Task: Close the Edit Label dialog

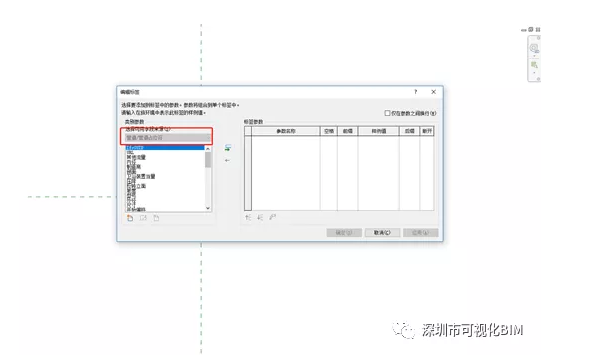Action: pyautogui.click(x=433, y=91)
